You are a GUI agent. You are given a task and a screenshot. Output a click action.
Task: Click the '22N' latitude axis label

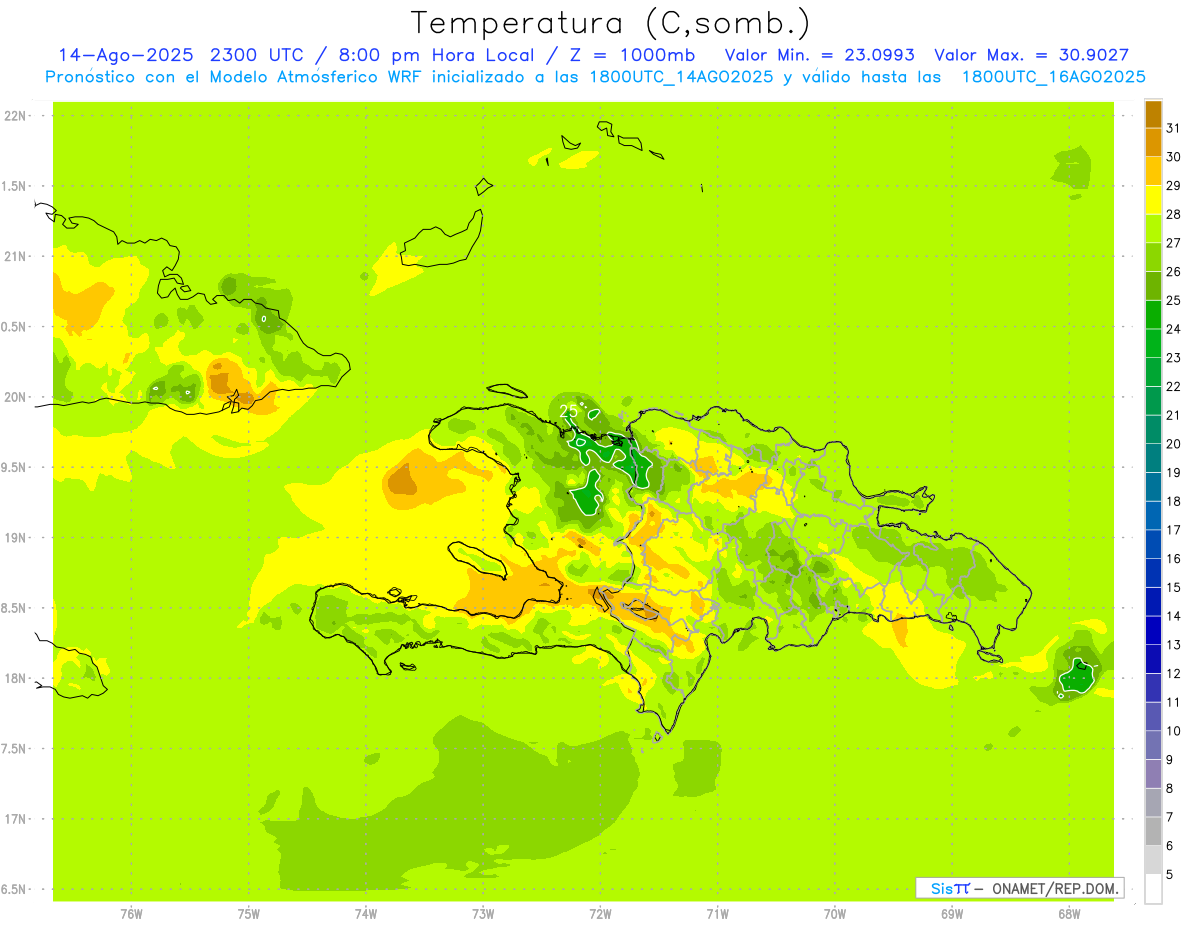(17, 116)
